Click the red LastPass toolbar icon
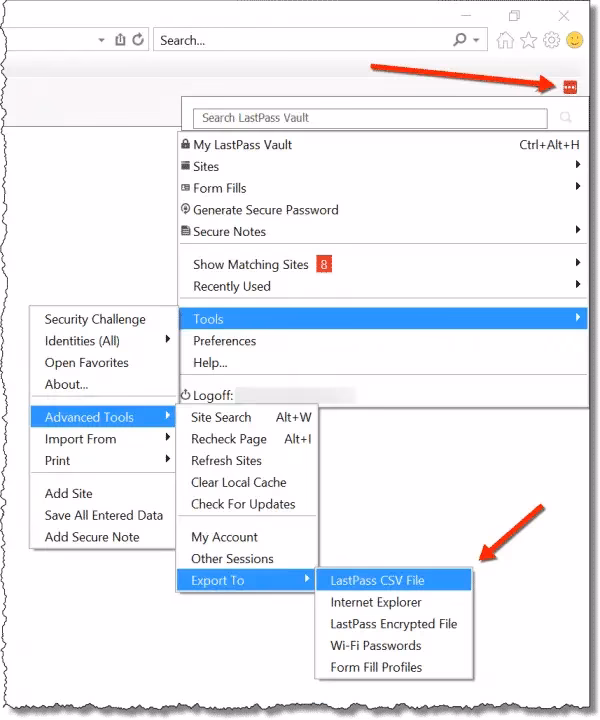 point(570,87)
